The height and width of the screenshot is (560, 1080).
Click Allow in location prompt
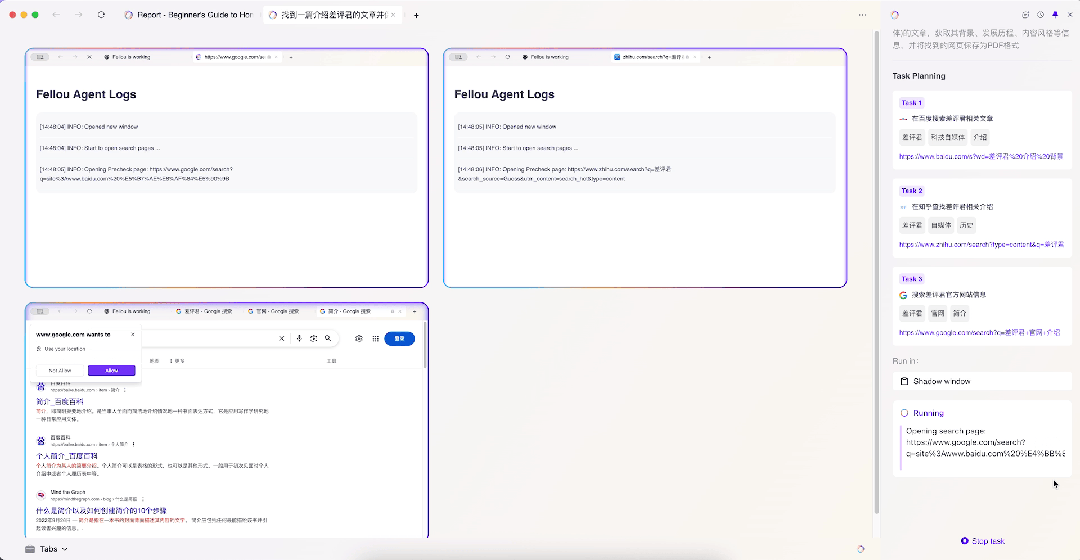112,371
